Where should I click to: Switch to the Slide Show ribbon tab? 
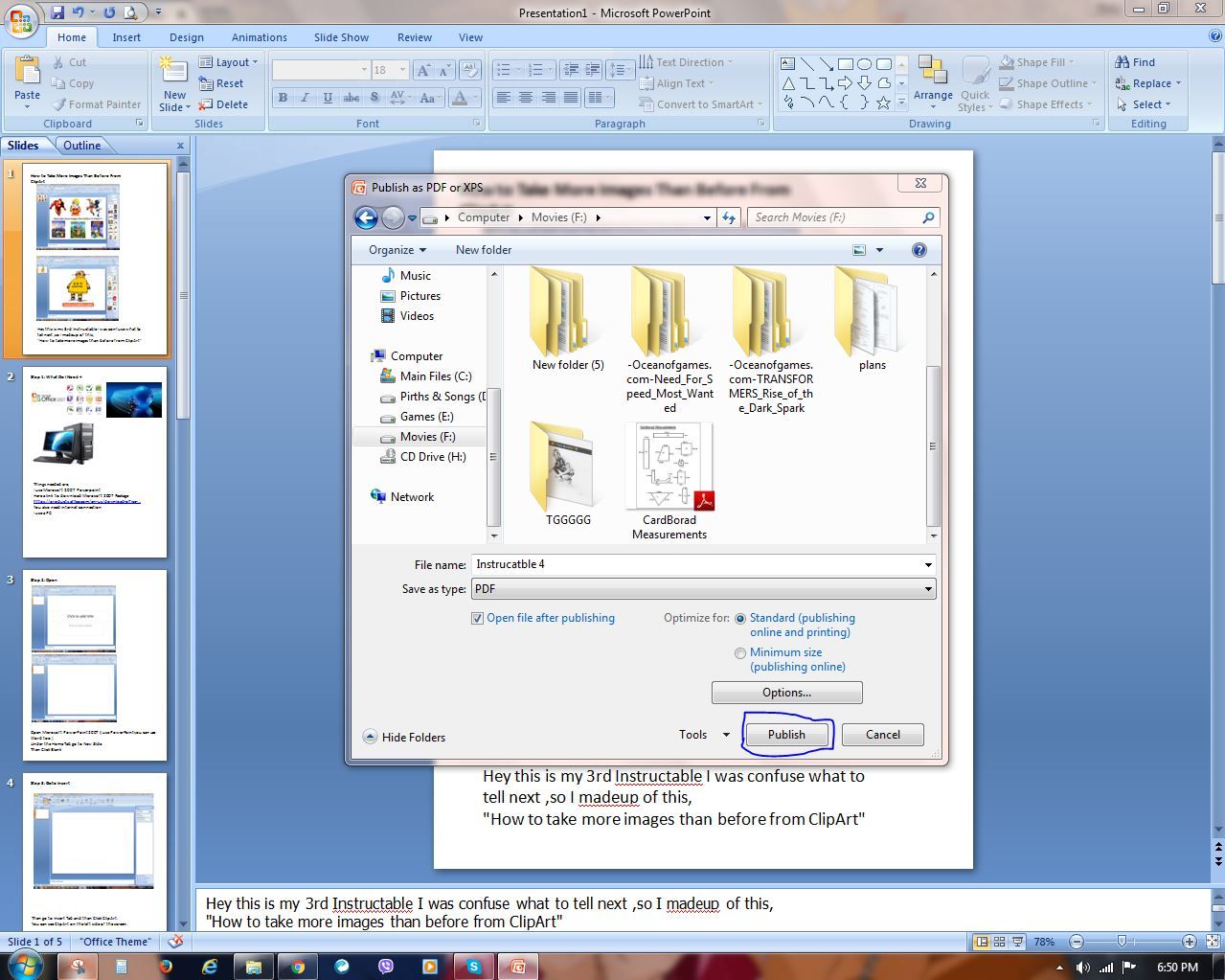341,37
